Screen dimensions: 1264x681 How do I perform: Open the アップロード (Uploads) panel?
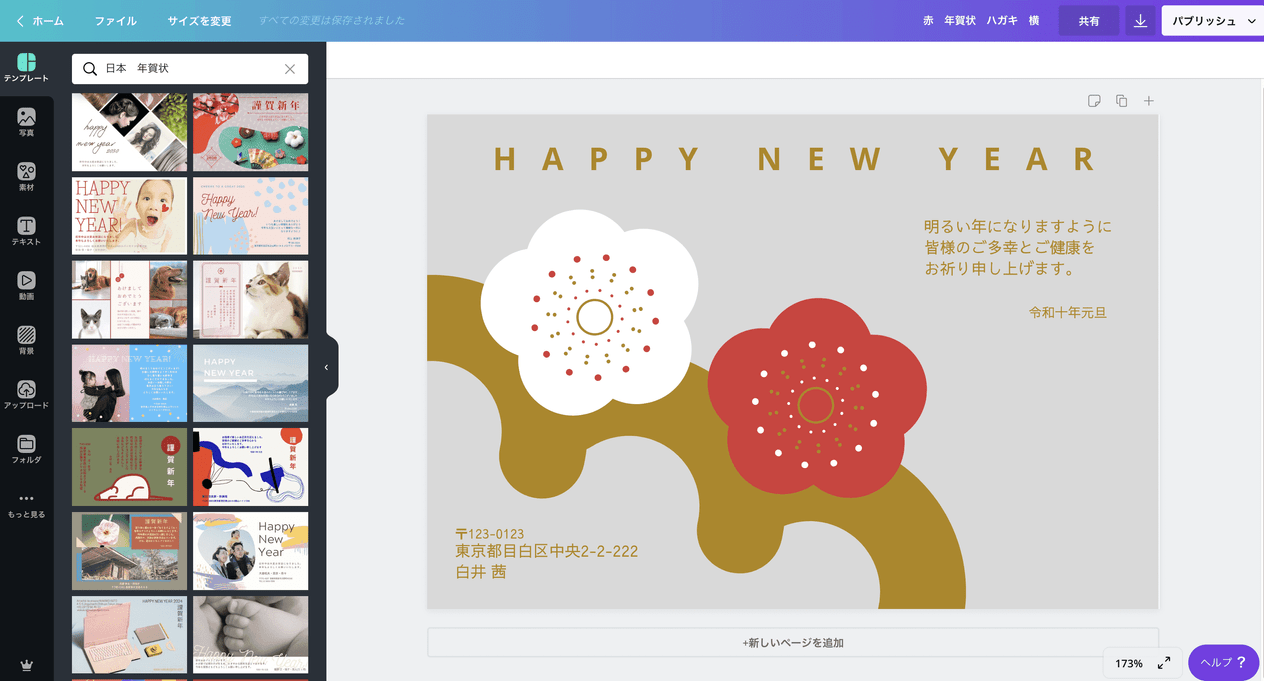(26, 395)
